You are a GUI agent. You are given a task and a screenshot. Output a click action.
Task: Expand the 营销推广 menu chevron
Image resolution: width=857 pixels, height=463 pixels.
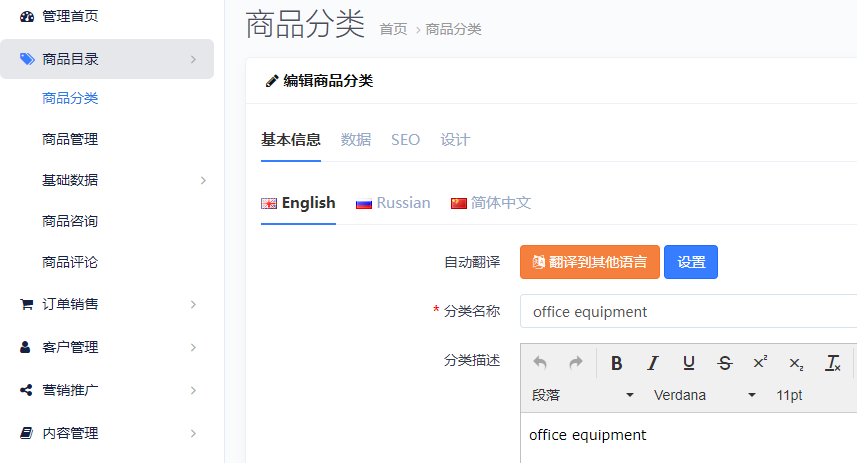pyautogui.click(x=193, y=390)
